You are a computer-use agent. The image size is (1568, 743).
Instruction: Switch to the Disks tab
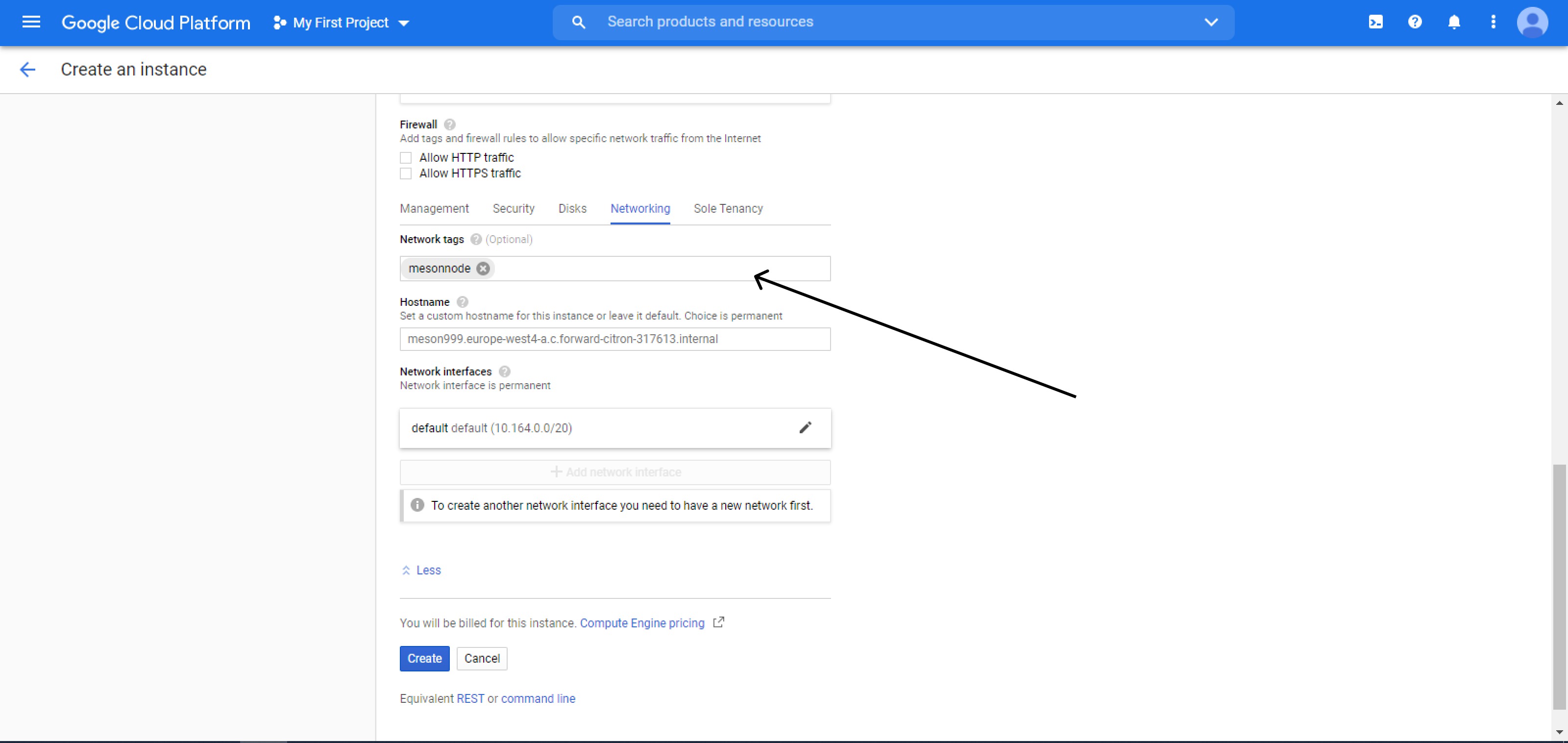pos(572,209)
